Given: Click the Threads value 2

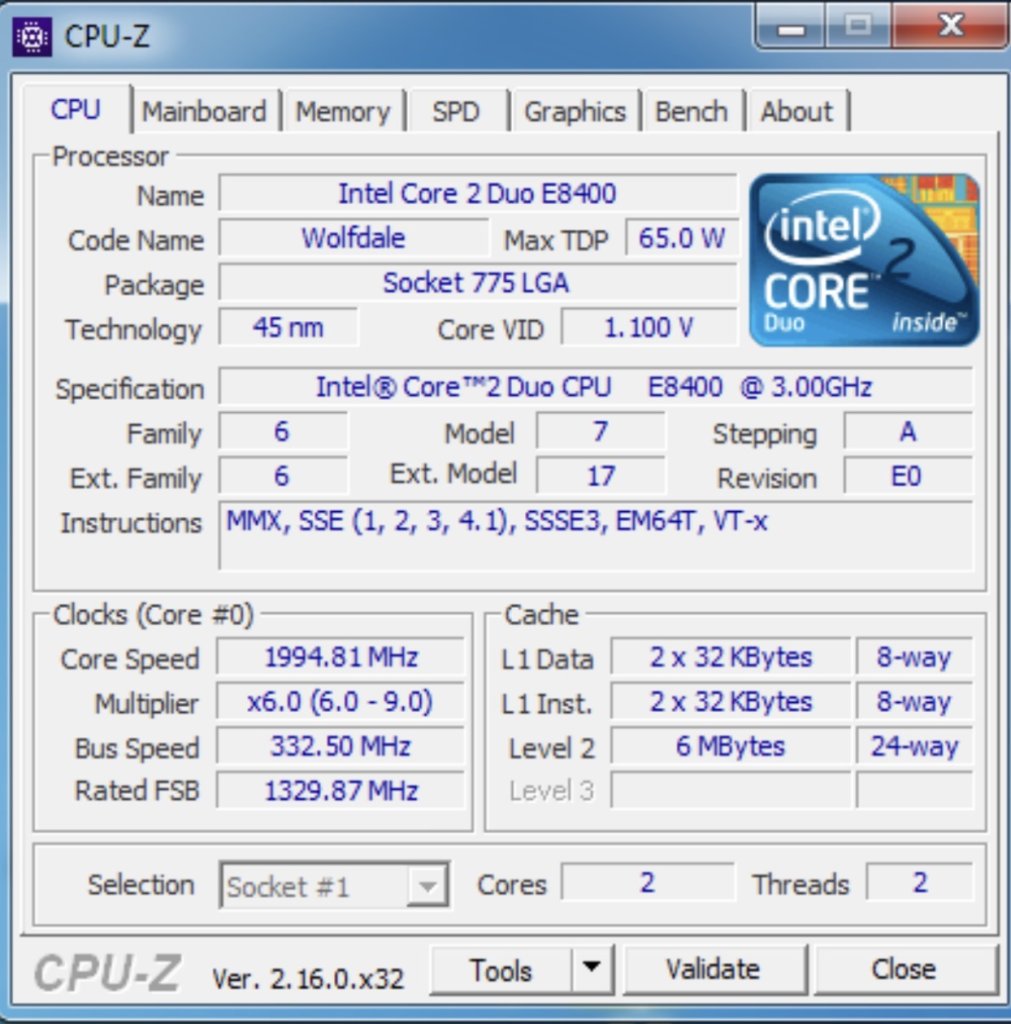Looking at the screenshot, I should pyautogui.click(x=920, y=882).
